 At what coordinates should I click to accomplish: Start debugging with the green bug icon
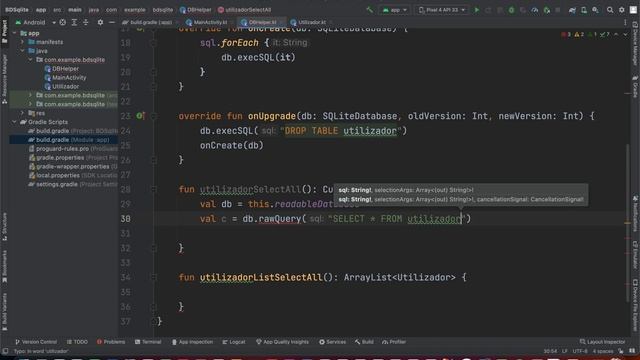coord(511,9)
